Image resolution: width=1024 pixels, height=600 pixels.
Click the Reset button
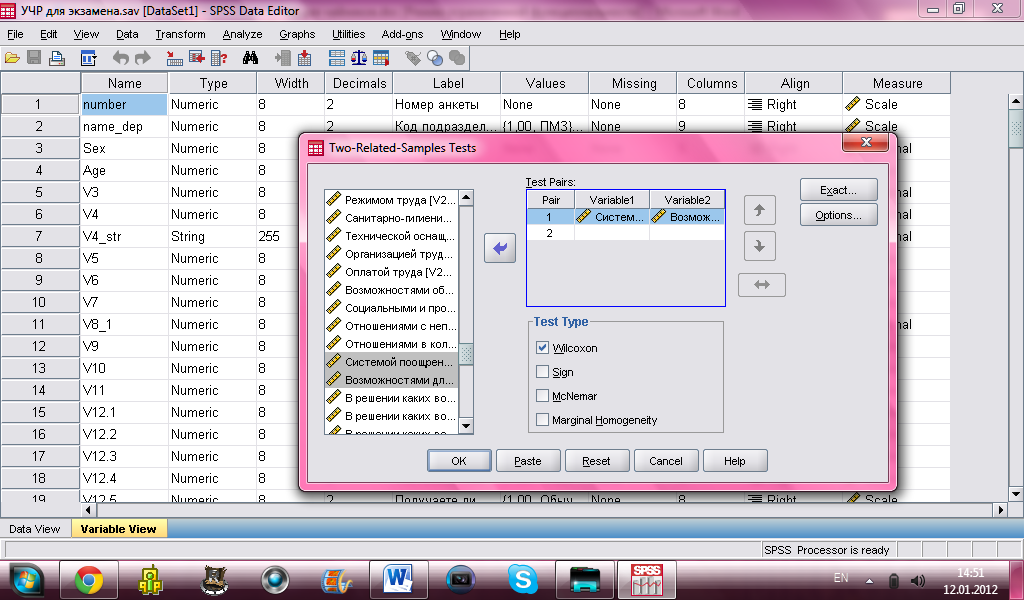tap(596, 461)
